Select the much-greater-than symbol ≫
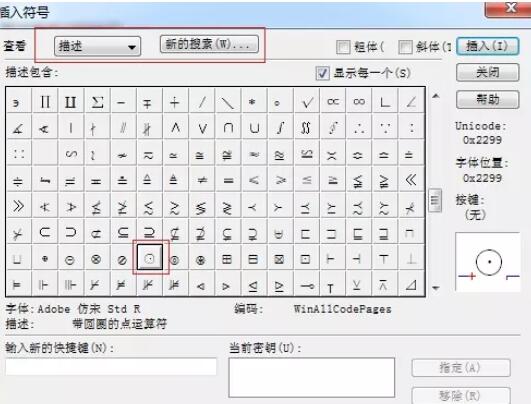Viewport: 531px width, 404px height. [x=19, y=206]
